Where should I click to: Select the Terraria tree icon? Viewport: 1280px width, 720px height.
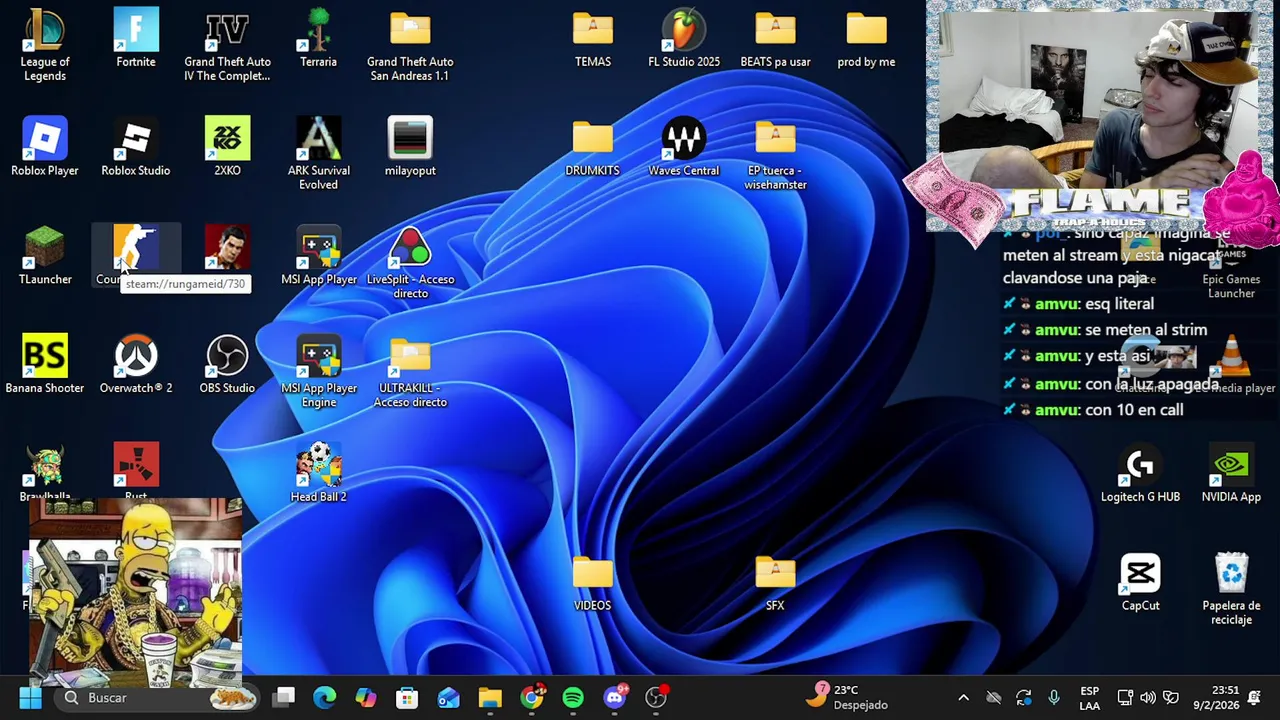[x=318, y=38]
